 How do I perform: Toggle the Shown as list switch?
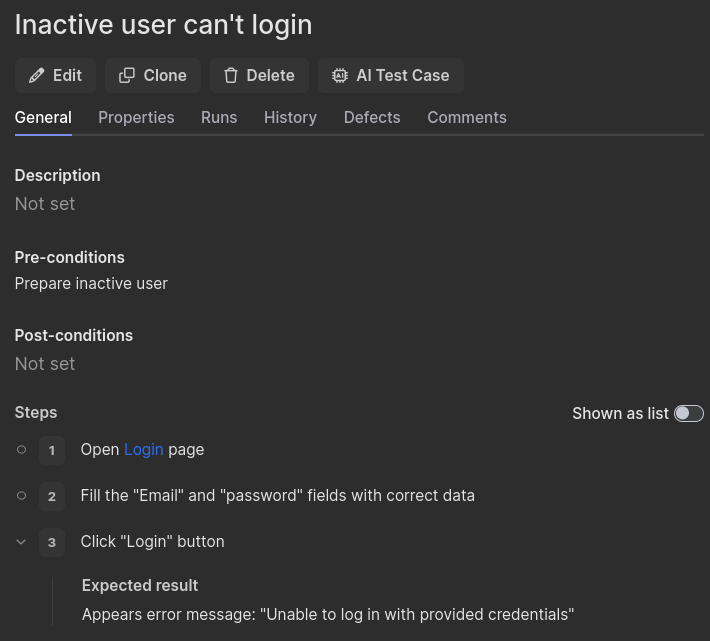coord(688,414)
